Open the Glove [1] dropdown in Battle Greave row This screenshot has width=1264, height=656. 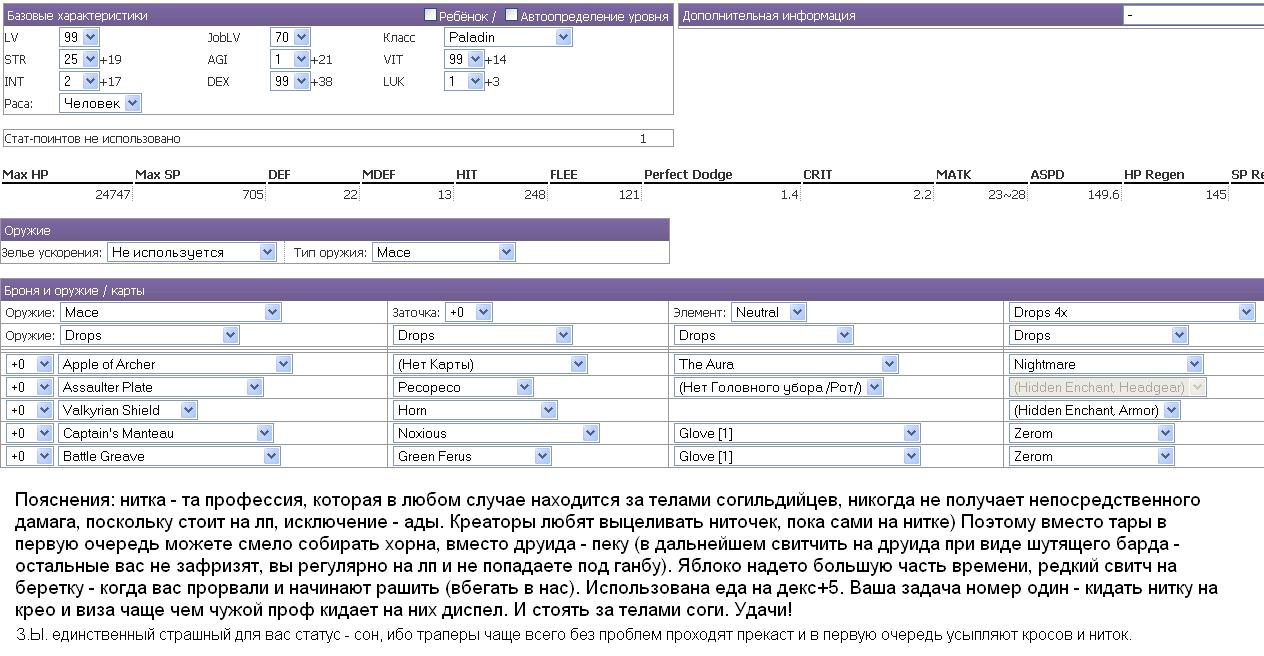pyautogui.click(x=797, y=456)
